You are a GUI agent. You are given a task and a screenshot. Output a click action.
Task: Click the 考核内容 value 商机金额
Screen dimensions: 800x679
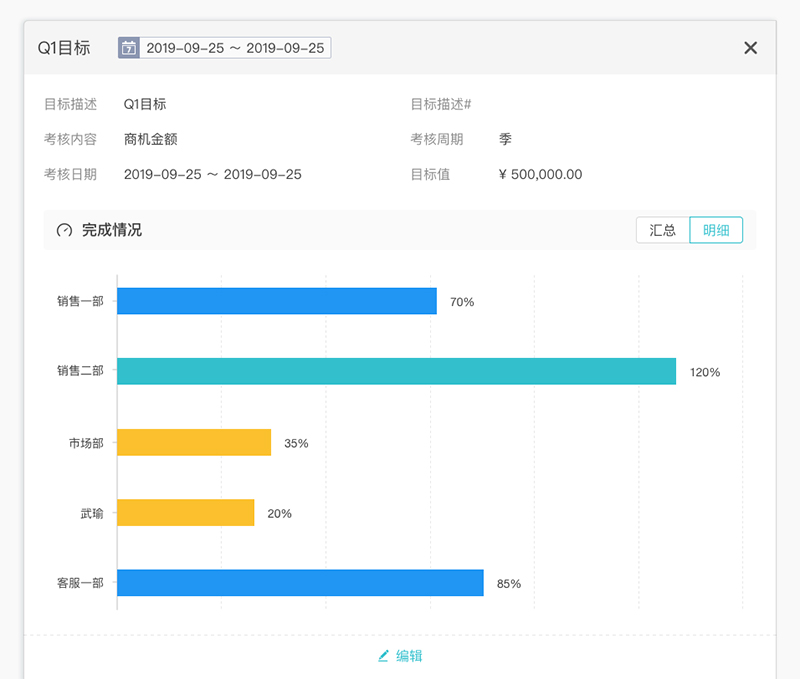[151, 139]
